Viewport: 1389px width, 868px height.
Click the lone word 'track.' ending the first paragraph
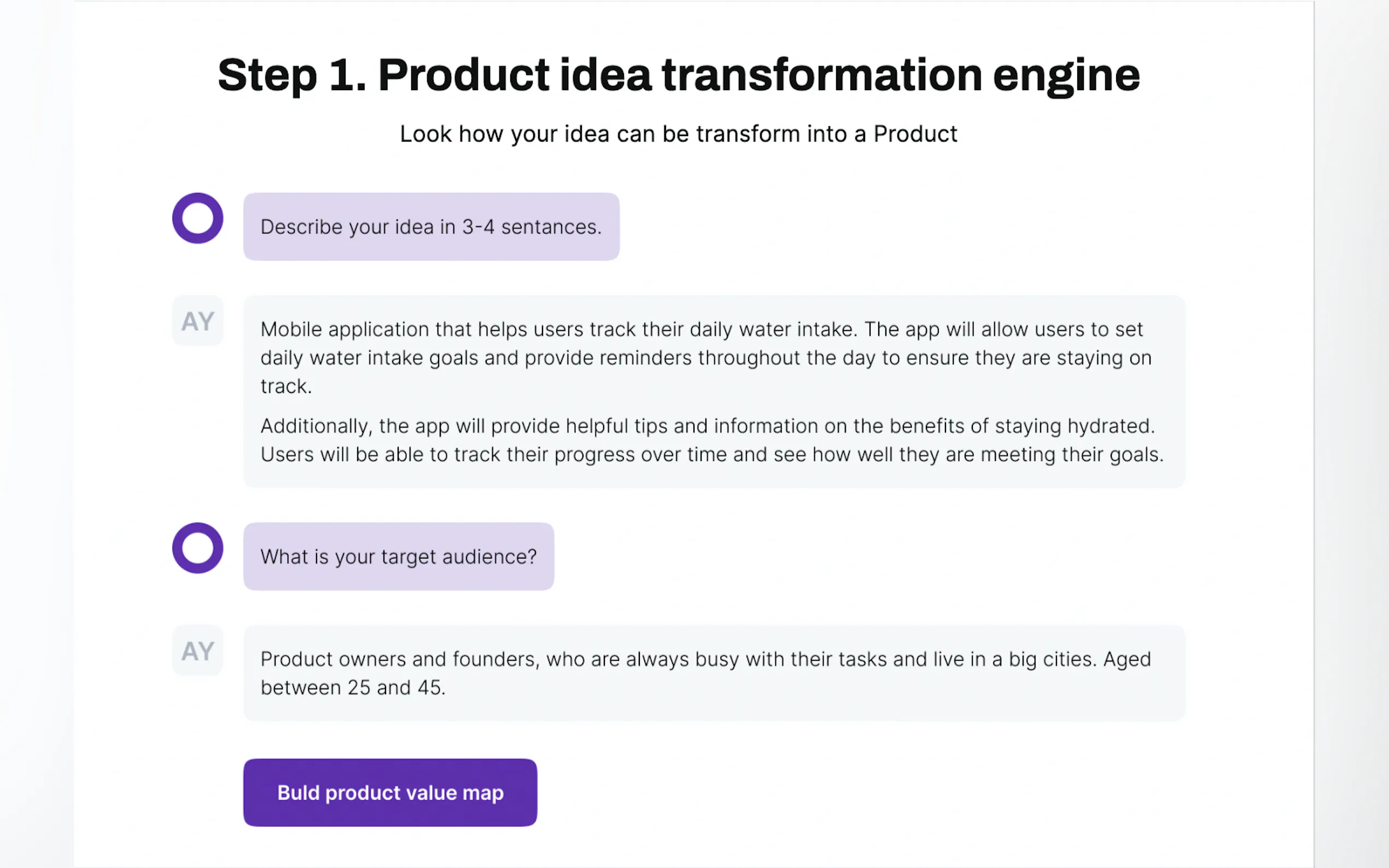[x=286, y=386]
